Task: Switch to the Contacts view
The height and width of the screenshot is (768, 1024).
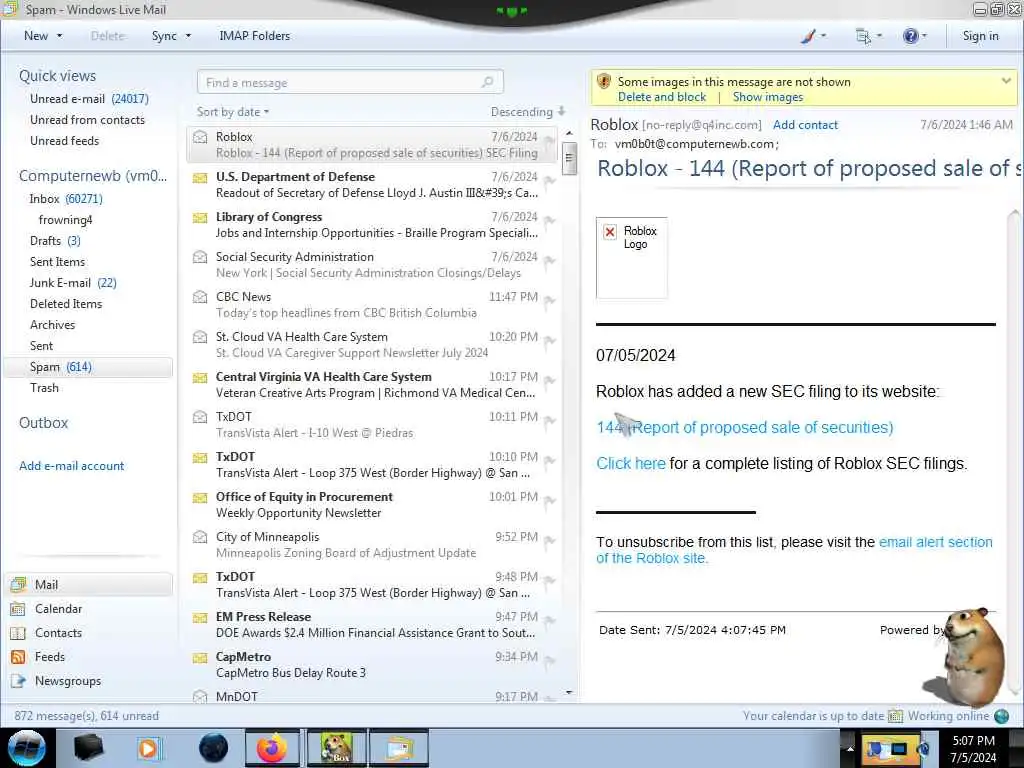Action: [x=58, y=633]
